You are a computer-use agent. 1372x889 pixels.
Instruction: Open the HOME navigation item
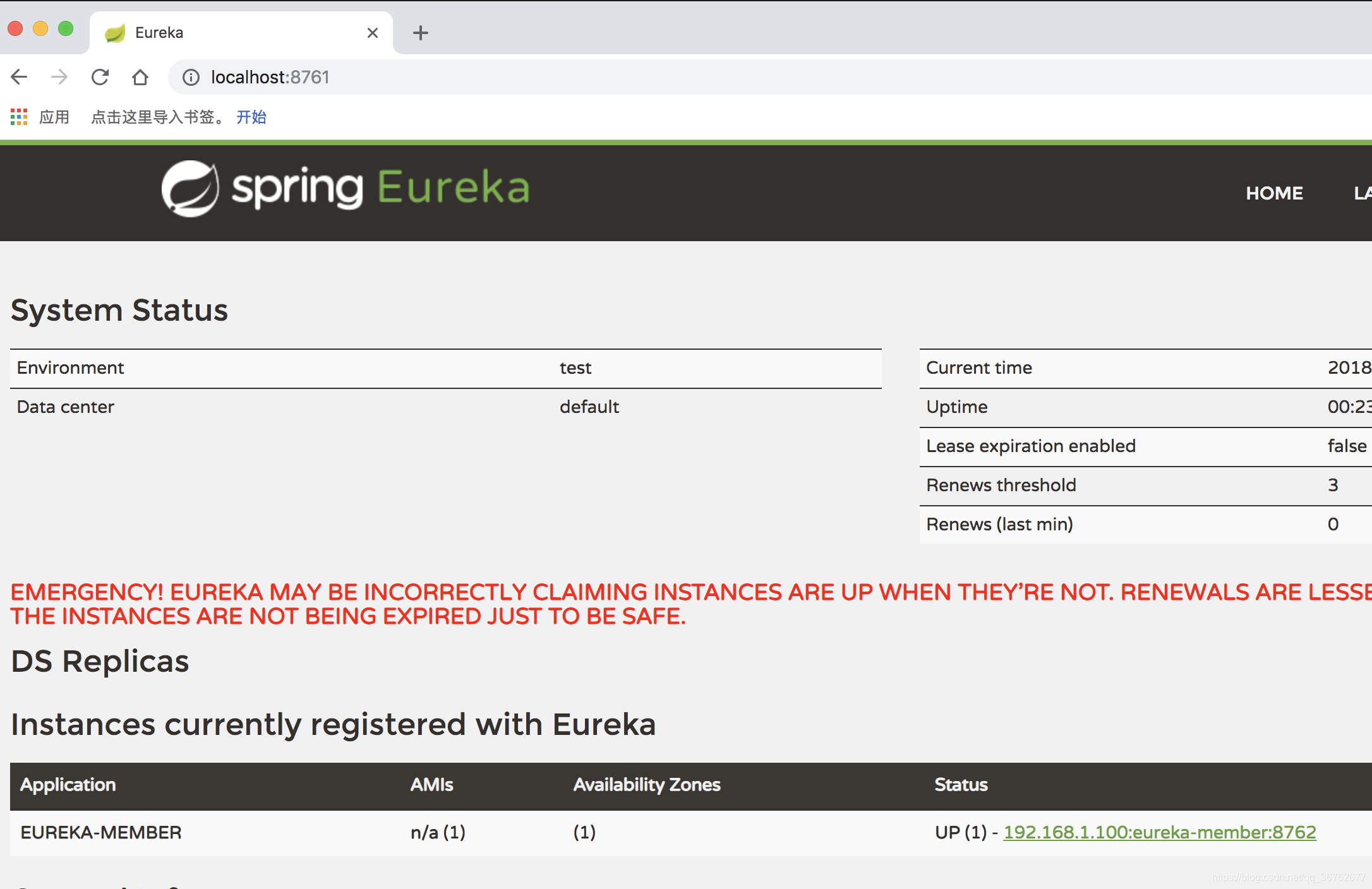pos(1274,193)
